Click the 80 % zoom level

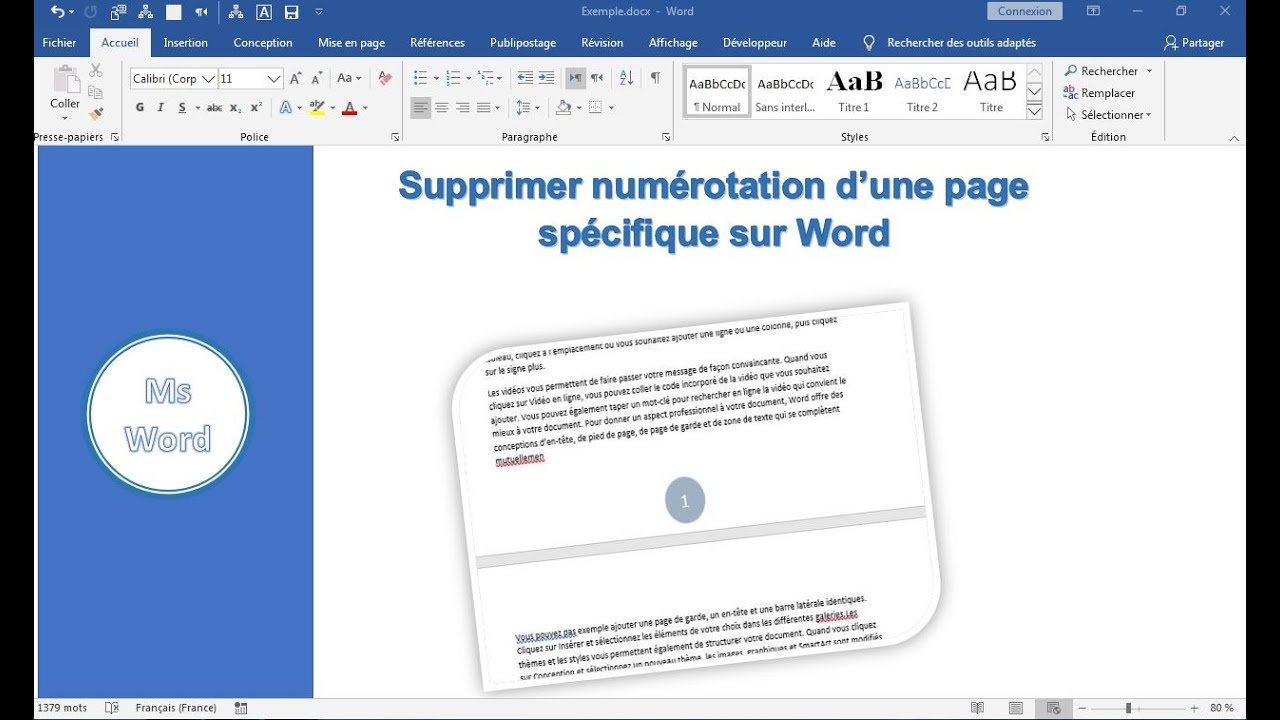tap(1221, 708)
